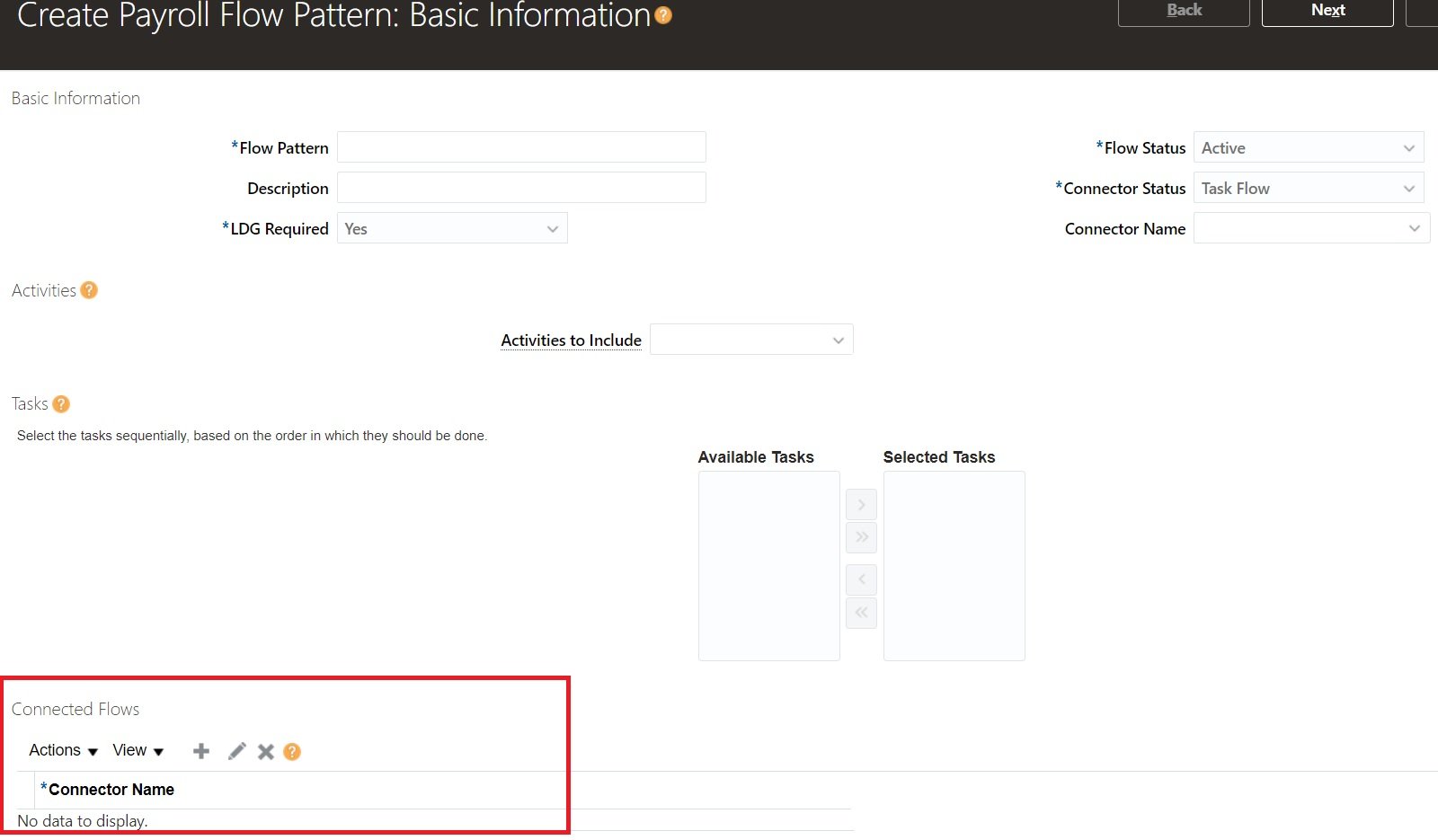This screenshot has width=1438, height=840.
Task: Move selected task to Selected Tasks
Action: [860, 504]
